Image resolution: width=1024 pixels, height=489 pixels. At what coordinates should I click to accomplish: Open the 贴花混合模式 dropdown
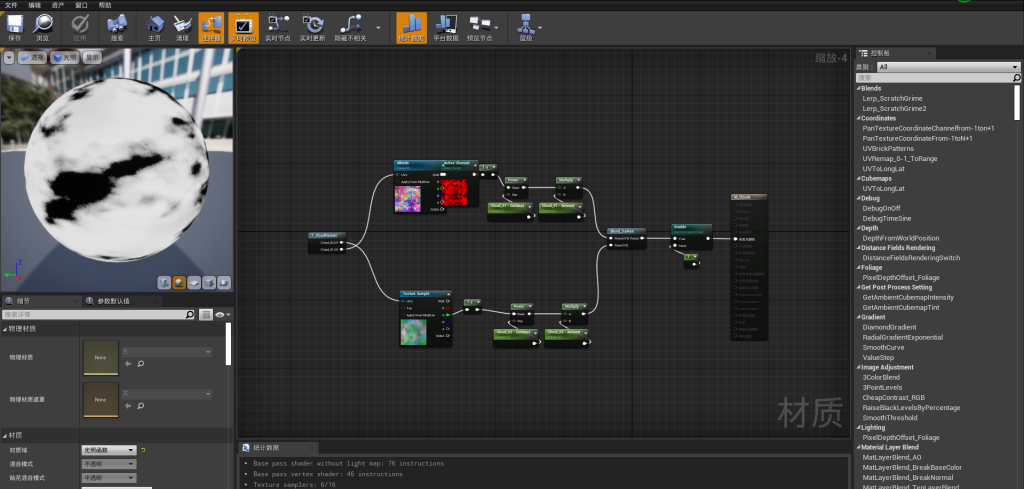pyautogui.click(x=109, y=478)
